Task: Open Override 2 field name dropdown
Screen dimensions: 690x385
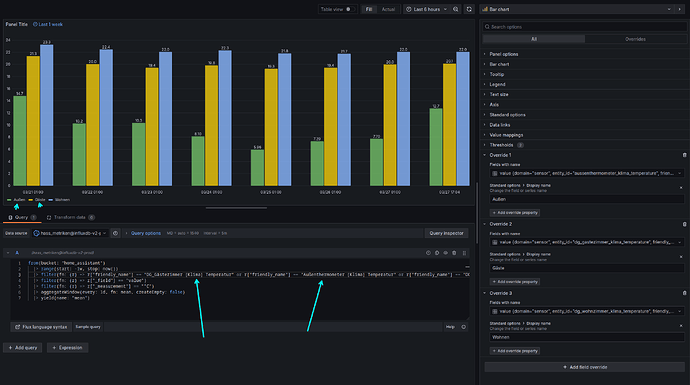Action: click(x=587, y=242)
